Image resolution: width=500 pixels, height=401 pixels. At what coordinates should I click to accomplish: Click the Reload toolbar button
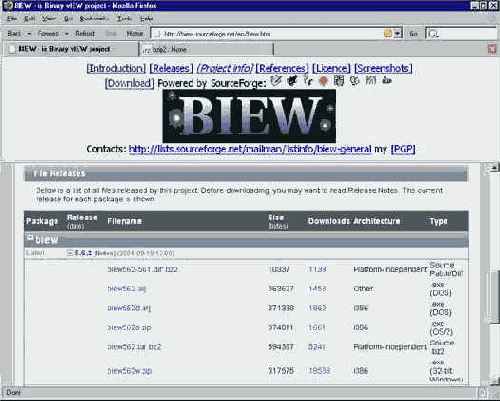(85, 34)
